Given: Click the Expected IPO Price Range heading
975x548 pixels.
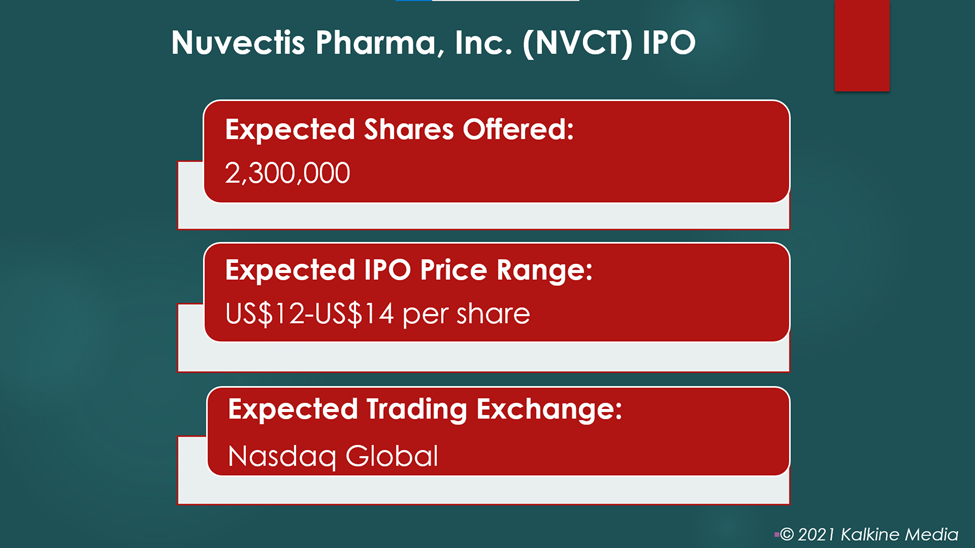Looking at the screenshot, I should [409, 270].
